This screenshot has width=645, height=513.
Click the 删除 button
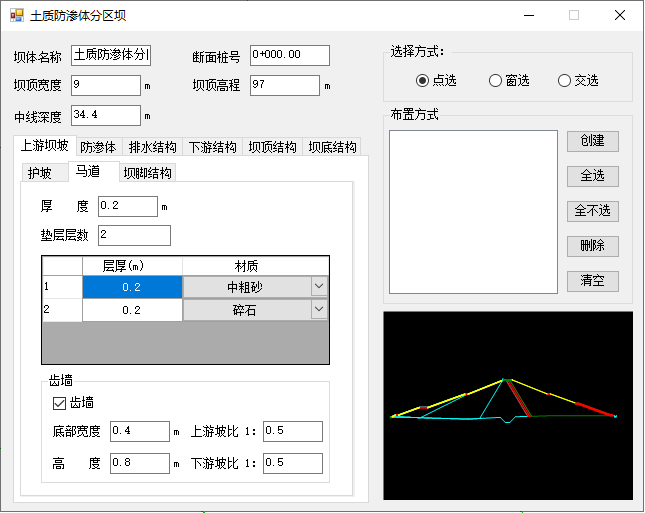(x=592, y=246)
